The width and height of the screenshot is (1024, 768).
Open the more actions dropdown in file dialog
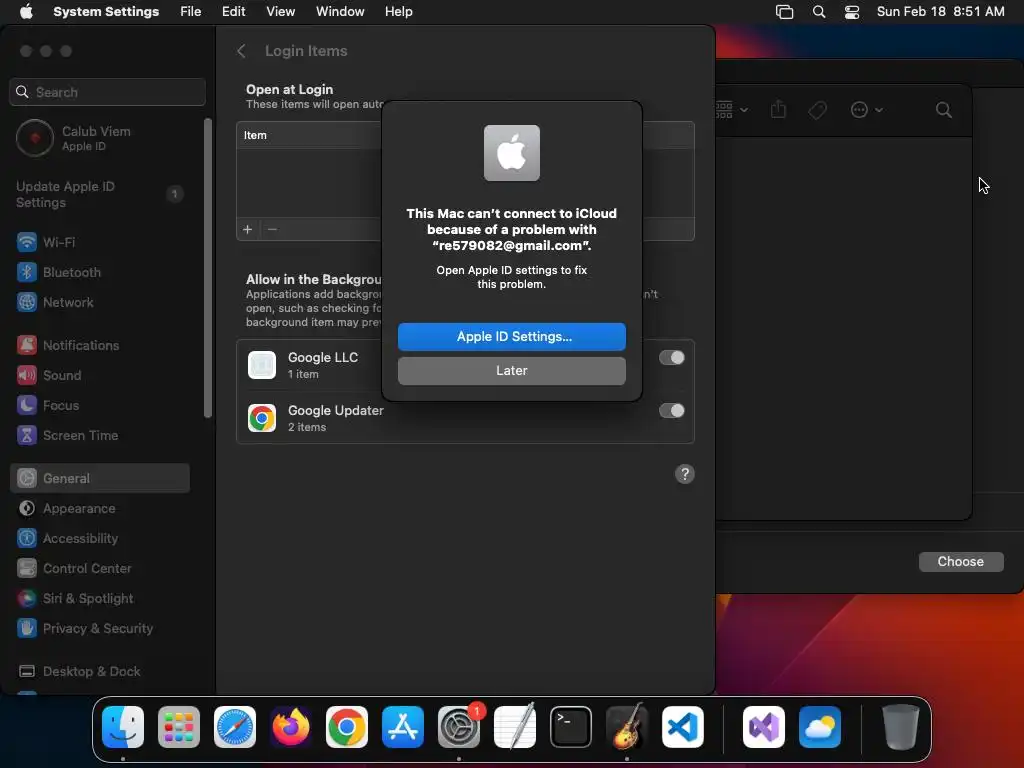(867, 110)
